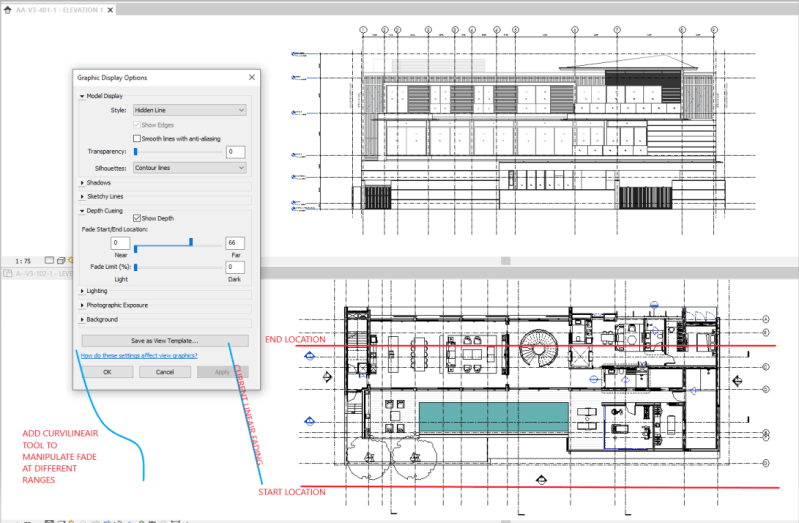
Task: Click the Near fade start slider handle
Action: tap(136, 249)
